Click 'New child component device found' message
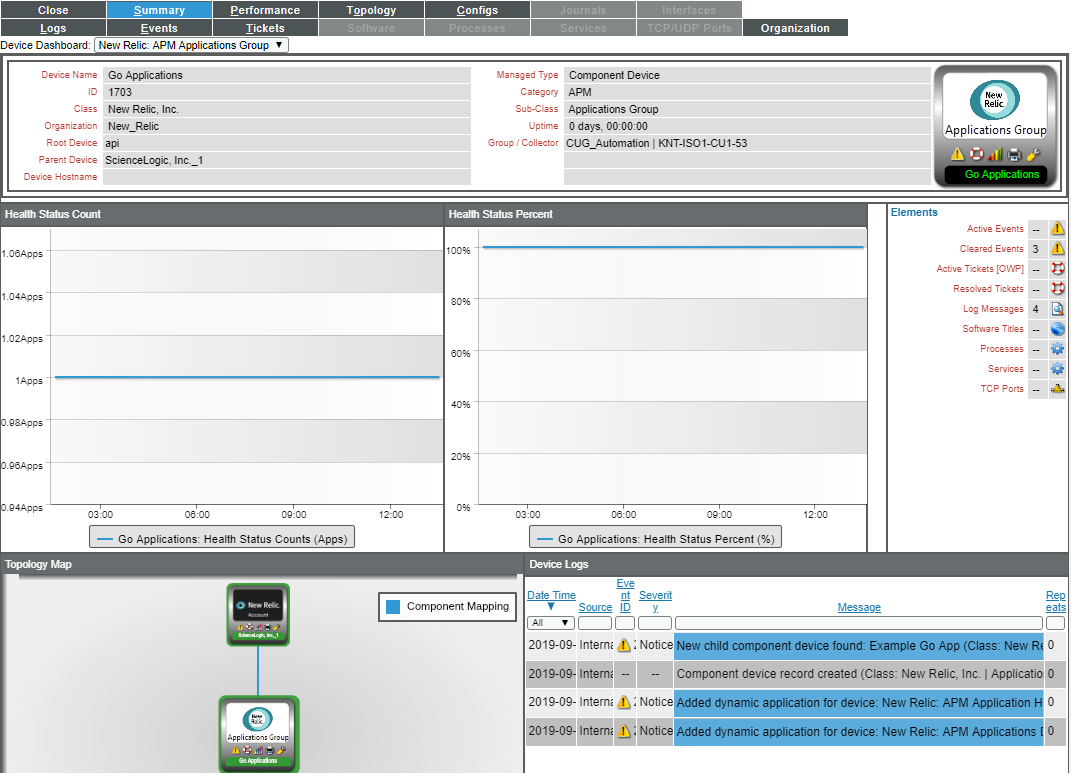Screen dimensions: 1071x774 point(859,646)
